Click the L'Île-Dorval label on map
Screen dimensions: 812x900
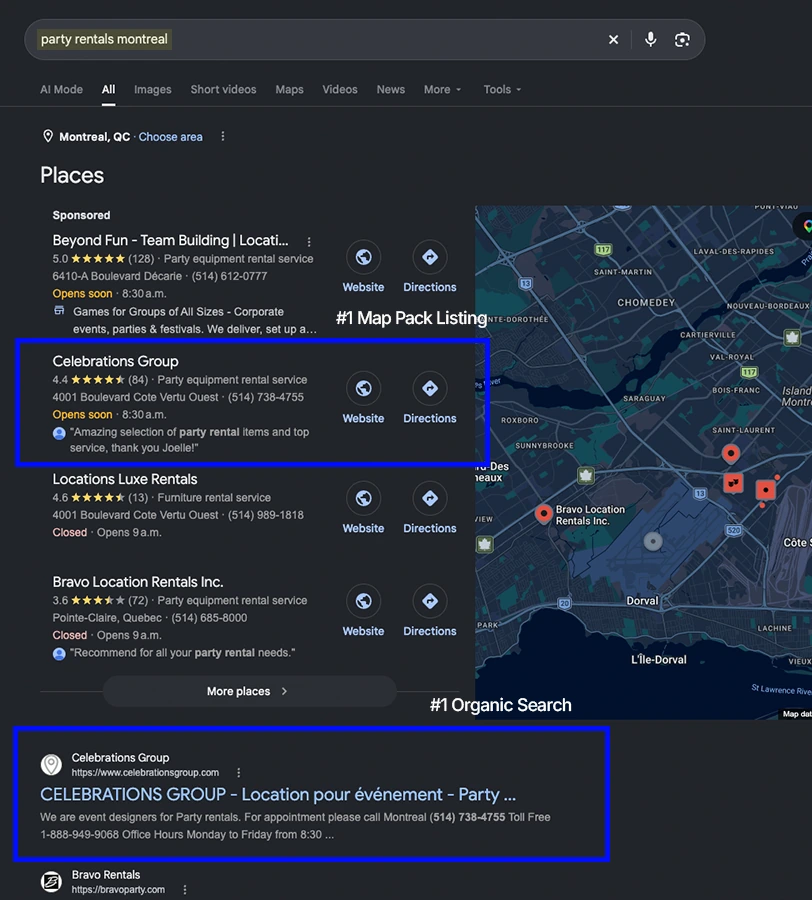point(659,660)
